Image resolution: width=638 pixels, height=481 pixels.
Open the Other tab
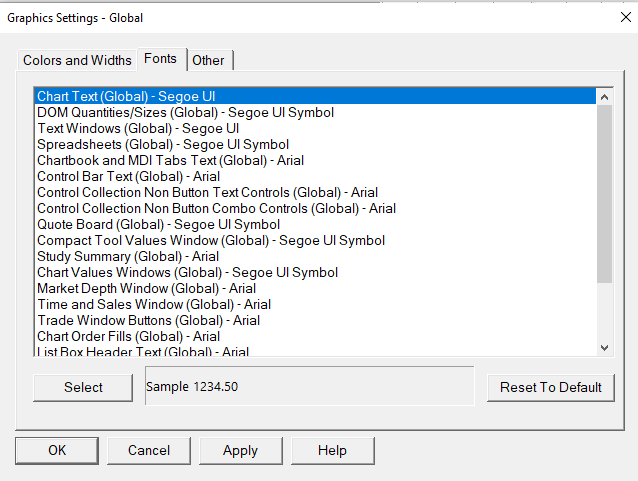208,60
